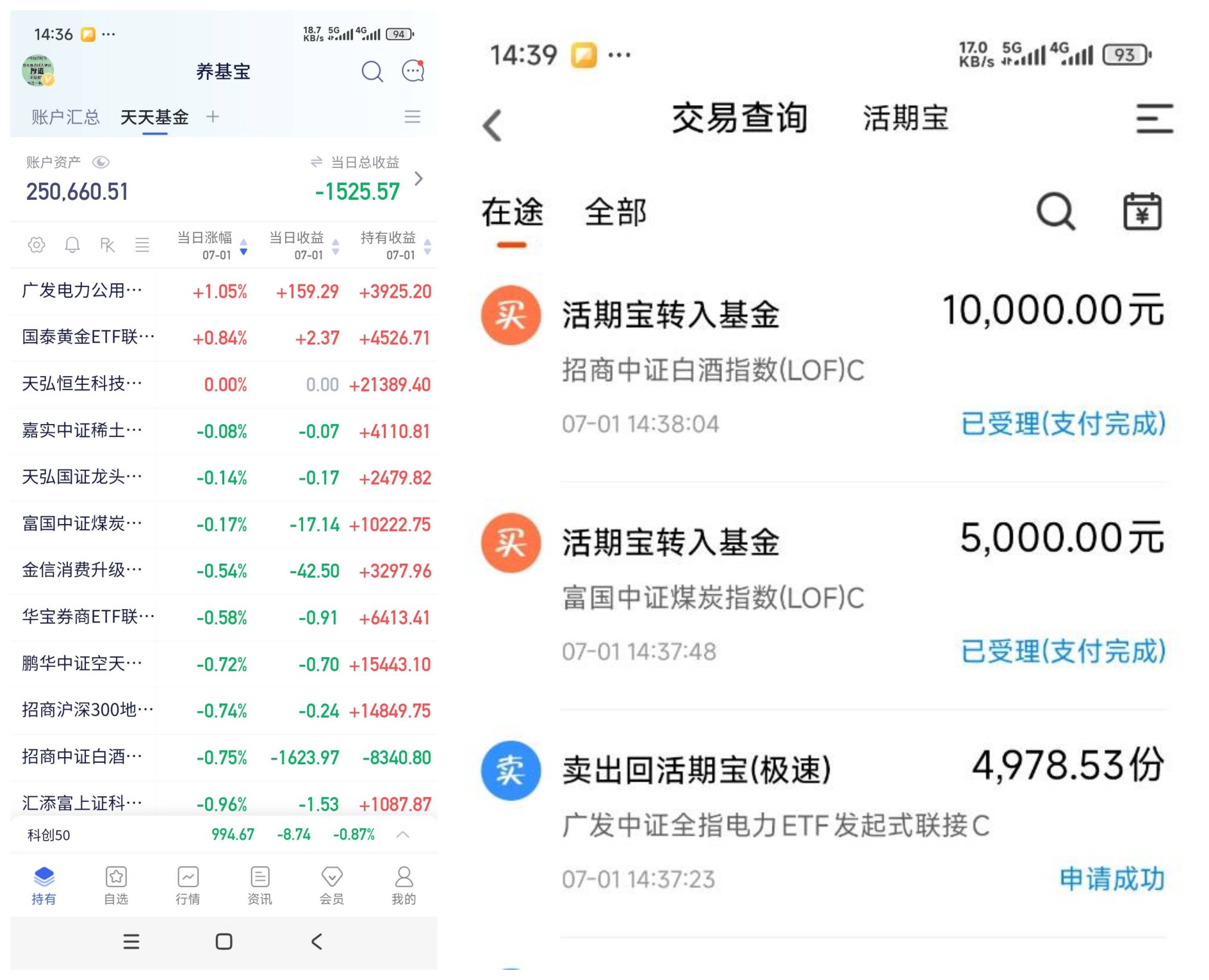Tap 已受理 status of 富国中证煤炭 order
Screen dimensions: 1209x980
(1064, 651)
